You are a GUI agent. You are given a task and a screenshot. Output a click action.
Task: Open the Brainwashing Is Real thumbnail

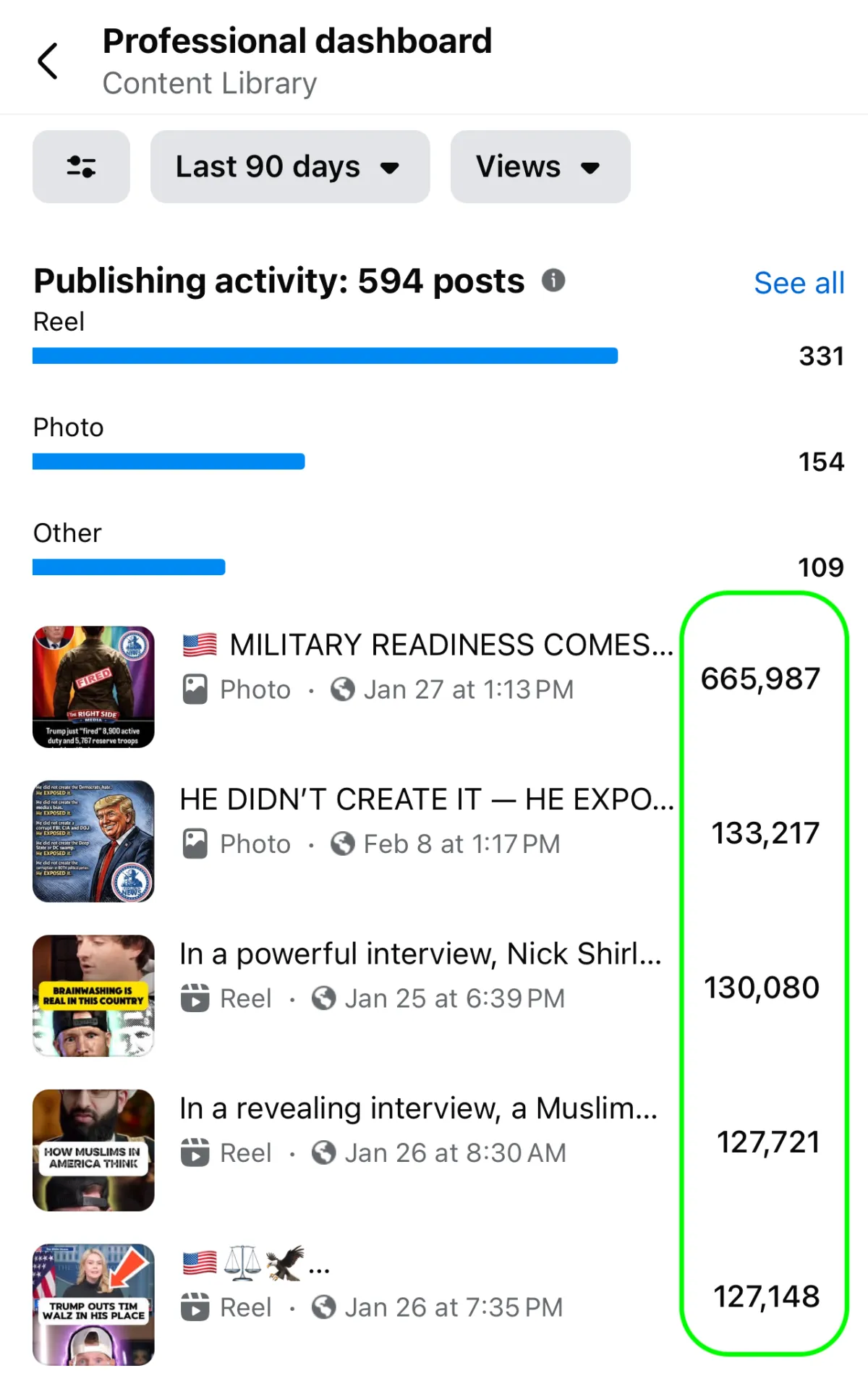click(x=93, y=995)
